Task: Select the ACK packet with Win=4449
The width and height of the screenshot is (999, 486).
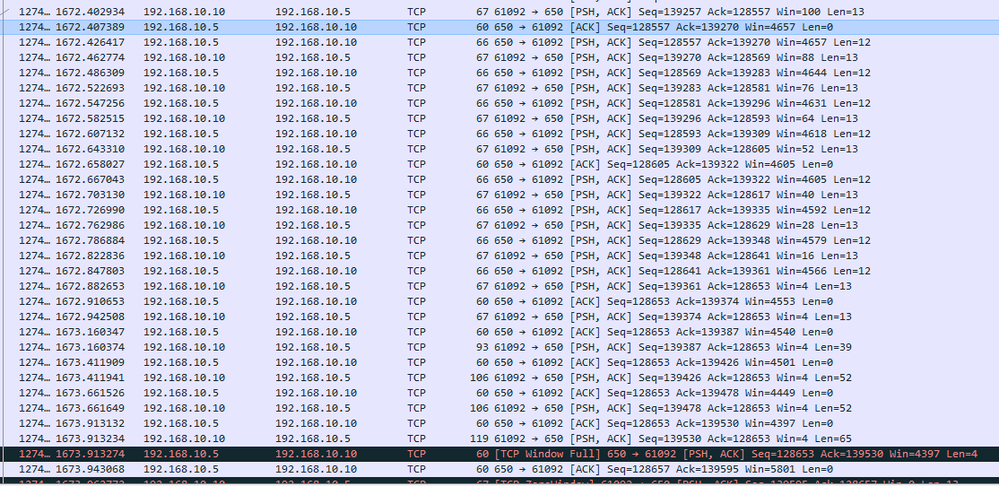Action: click(x=500, y=393)
